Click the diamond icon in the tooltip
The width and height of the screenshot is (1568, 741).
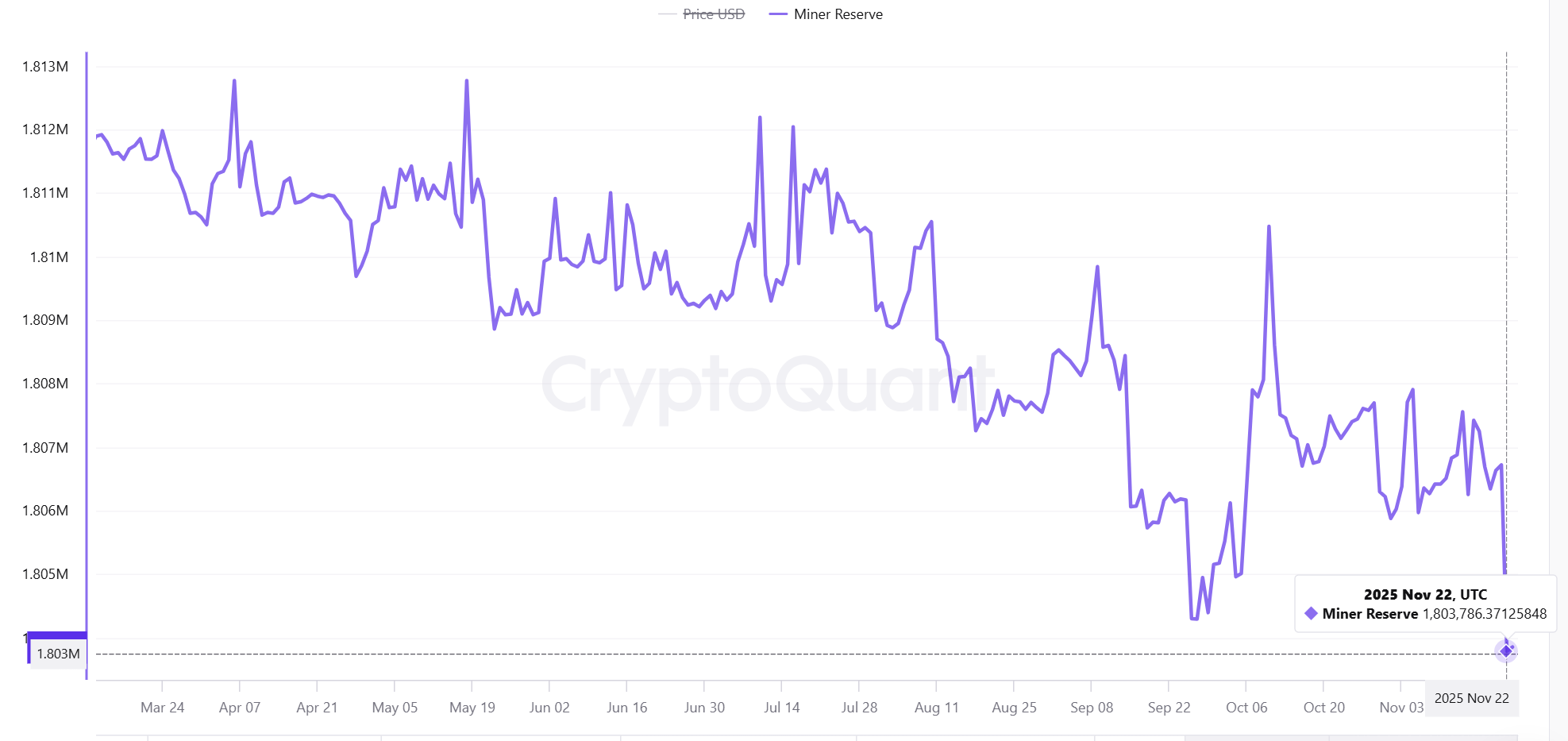coord(1311,613)
